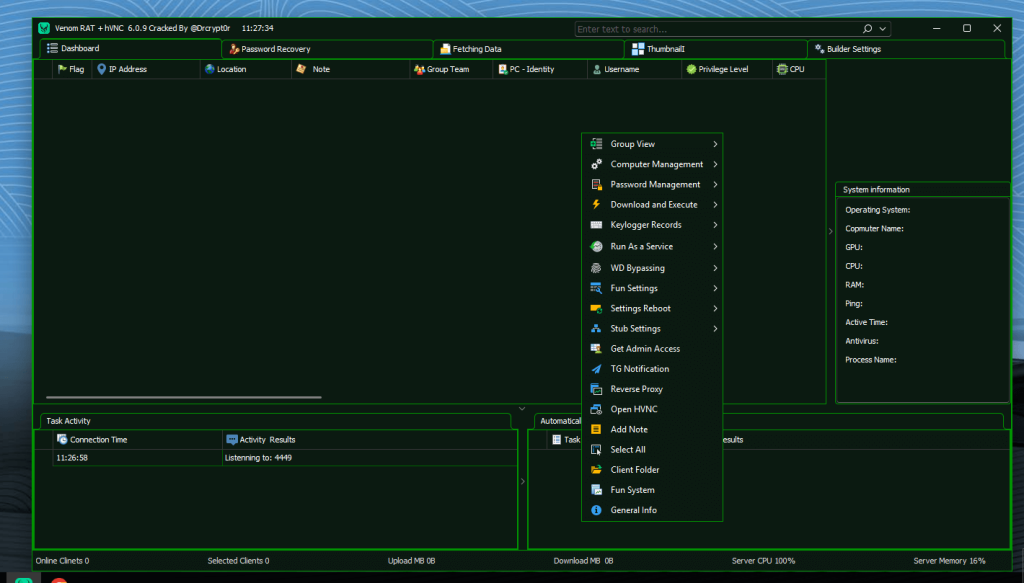Click the General Info information icon
The height and width of the screenshot is (583, 1024).
pos(598,510)
